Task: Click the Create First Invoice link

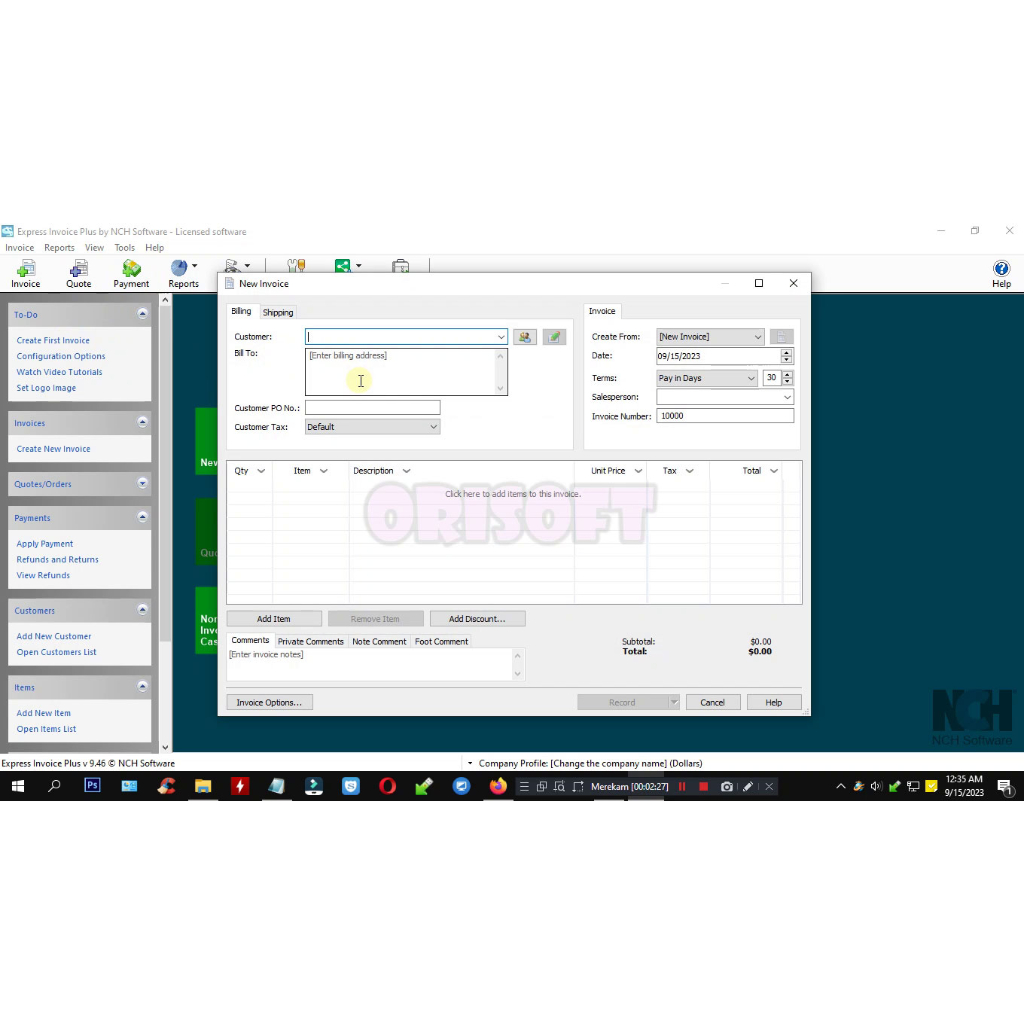Action: [x=53, y=340]
